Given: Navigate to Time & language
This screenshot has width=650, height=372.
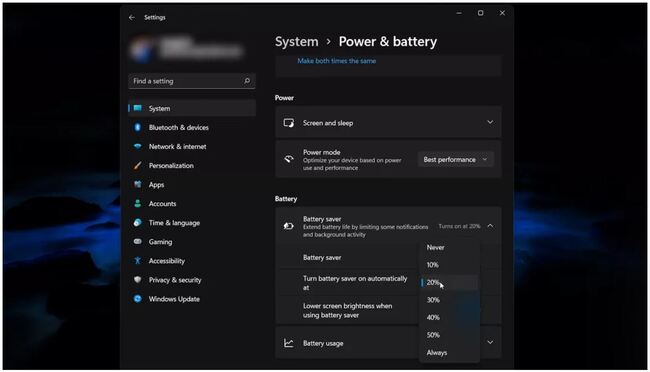Looking at the screenshot, I should 192,223.
